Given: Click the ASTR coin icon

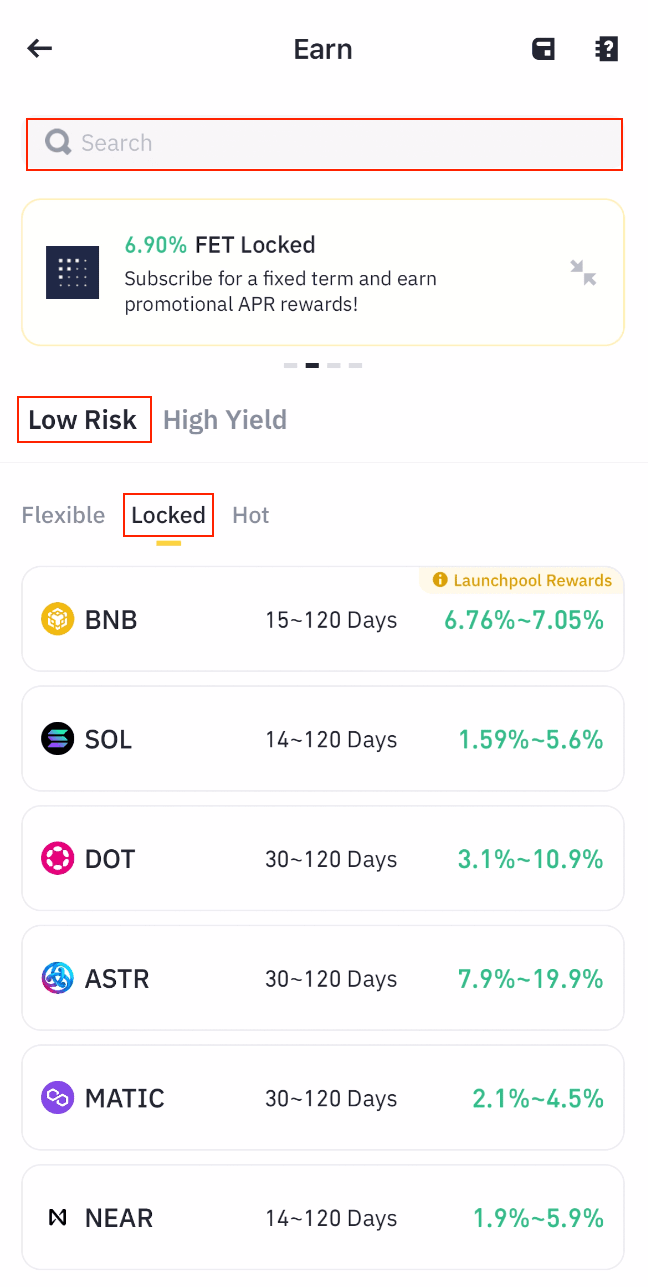Looking at the screenshot, I should (58, 978).
